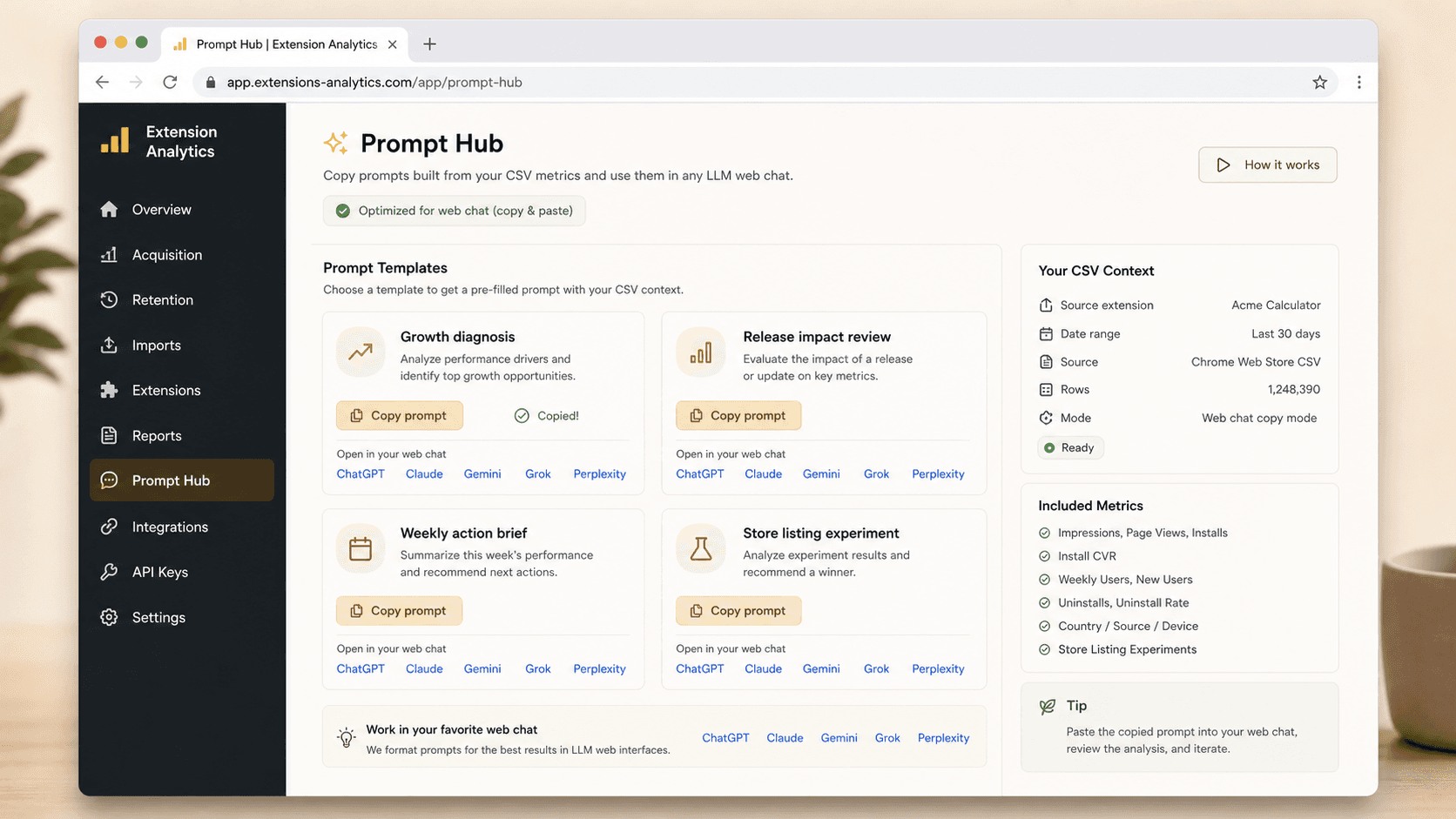Click the Extensions puzzle icon
This screenshot has height=819, width=1456.
(109, 390)
